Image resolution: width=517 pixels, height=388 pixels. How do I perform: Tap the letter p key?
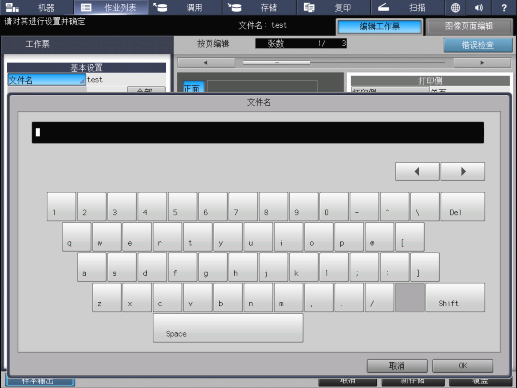pos(349,237)
